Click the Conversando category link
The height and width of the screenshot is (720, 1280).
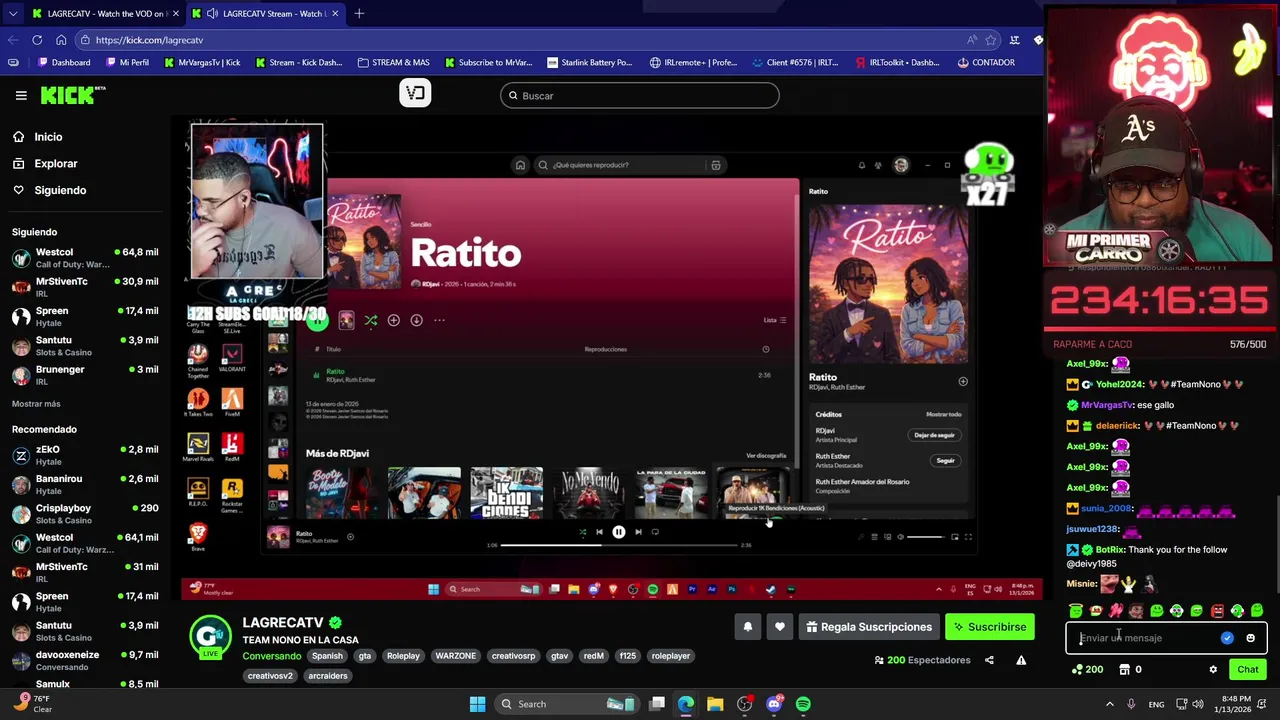[x=271, y=656]
